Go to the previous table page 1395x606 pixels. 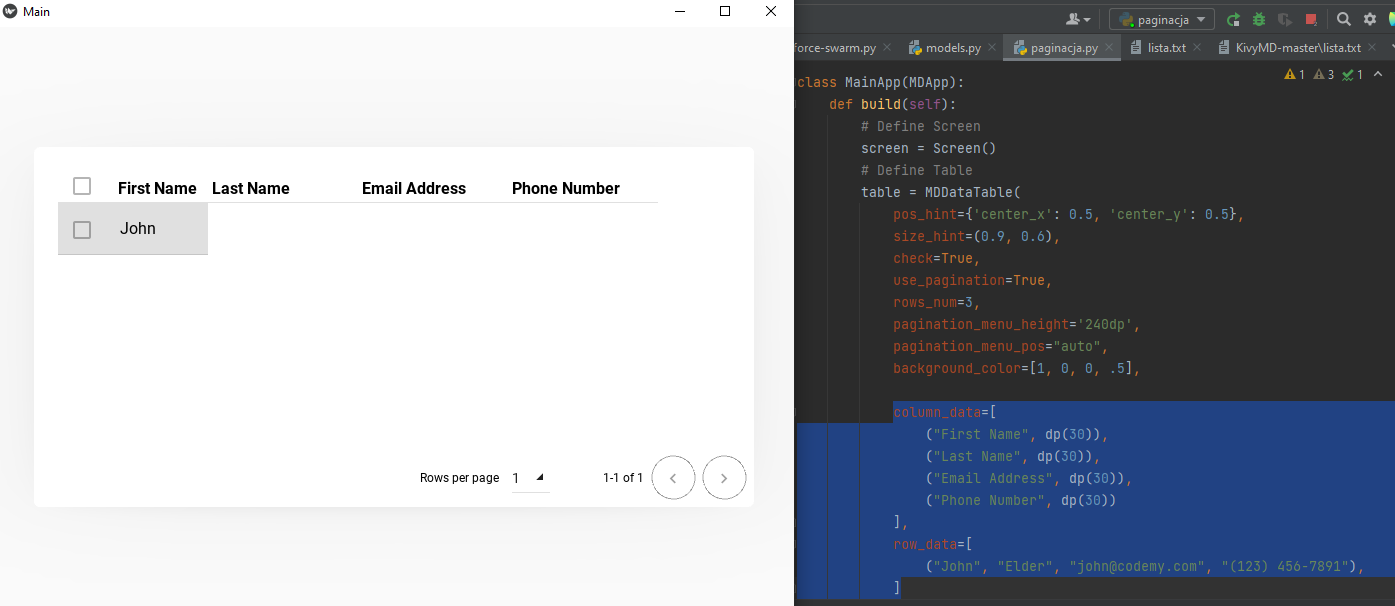(673, 477)
